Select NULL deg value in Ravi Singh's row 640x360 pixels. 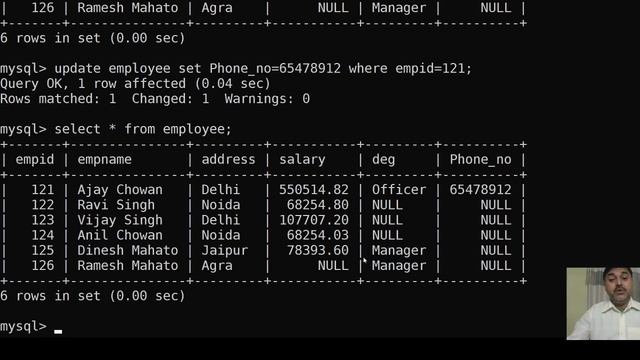[x=387, y=205]
